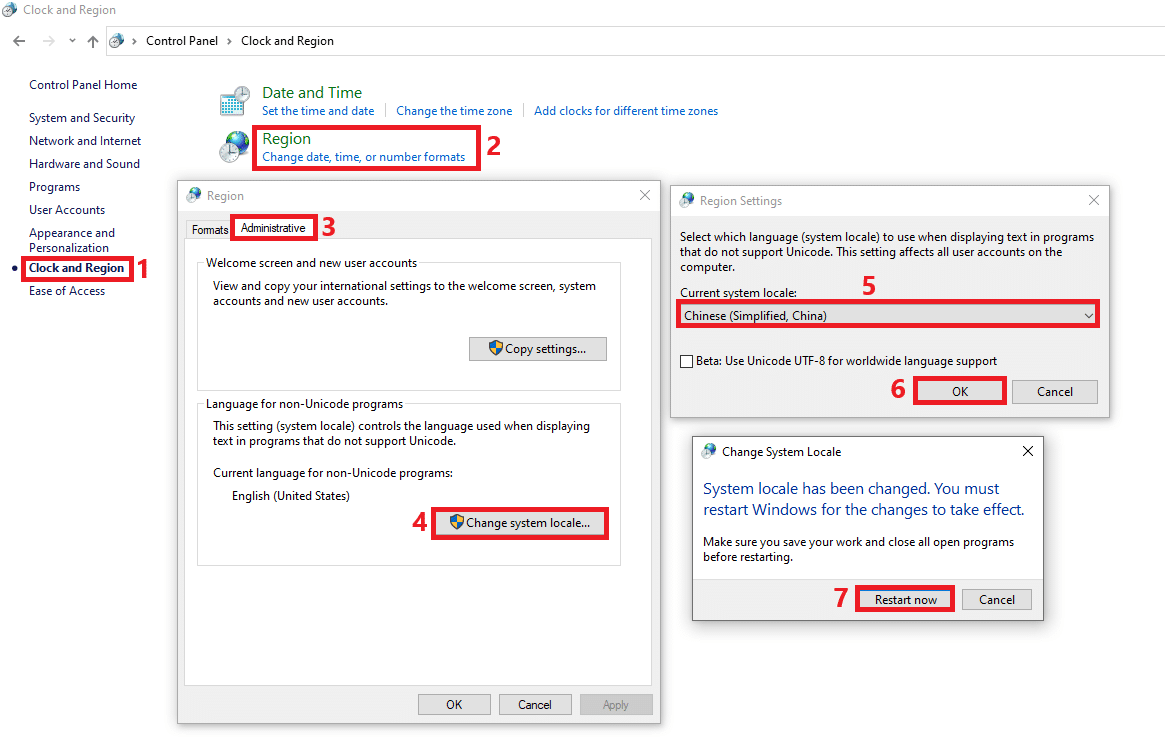Click OK in Region dialog
Screen dimensions: 1165x745
pyautogui.click(x=454, y=704)
